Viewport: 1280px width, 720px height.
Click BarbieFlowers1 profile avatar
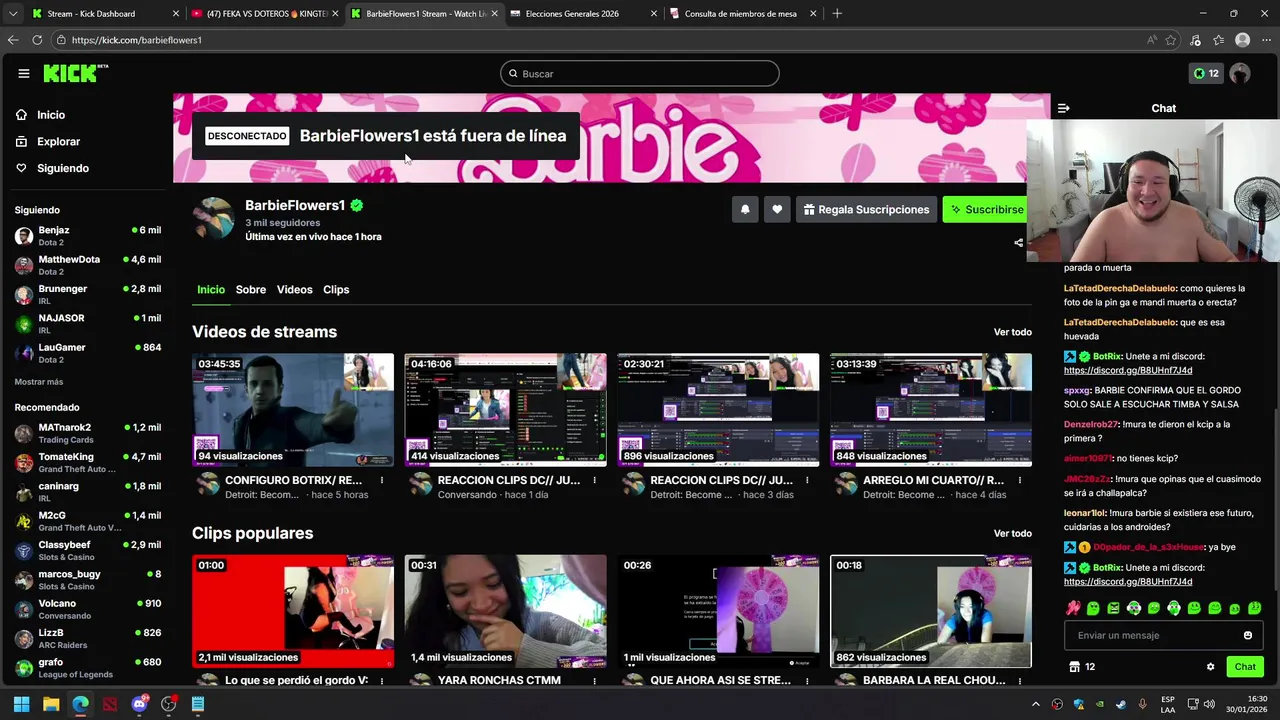(214, 218)
